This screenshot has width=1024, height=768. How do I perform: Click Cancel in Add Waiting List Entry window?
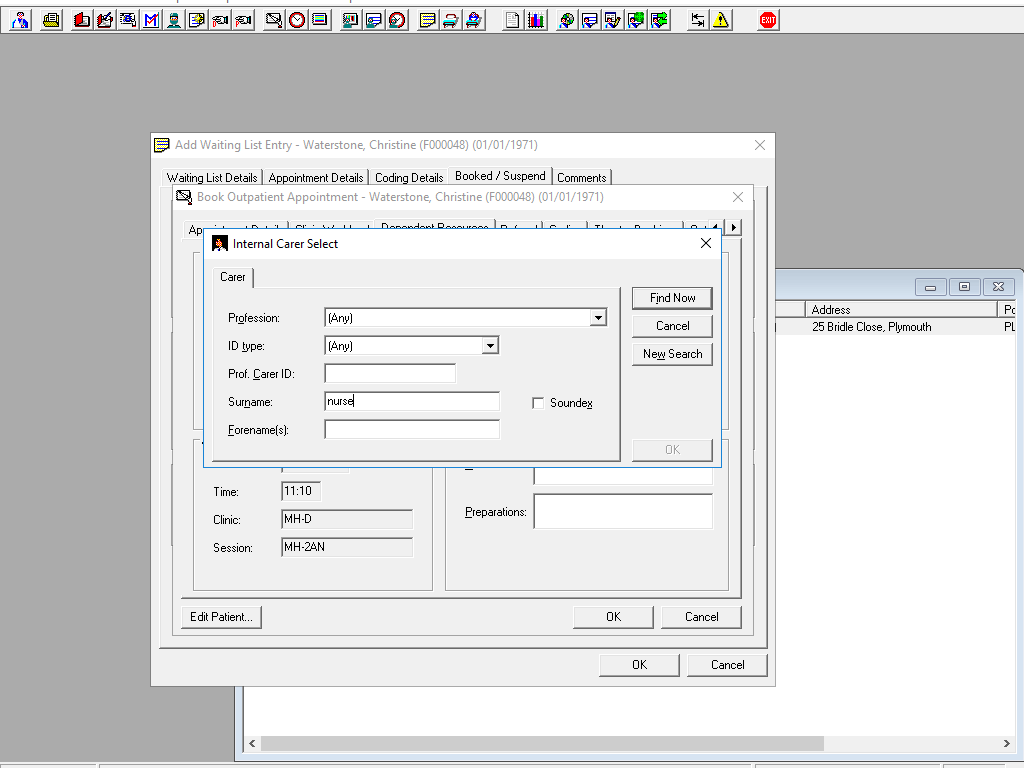(x=728, y=665)
